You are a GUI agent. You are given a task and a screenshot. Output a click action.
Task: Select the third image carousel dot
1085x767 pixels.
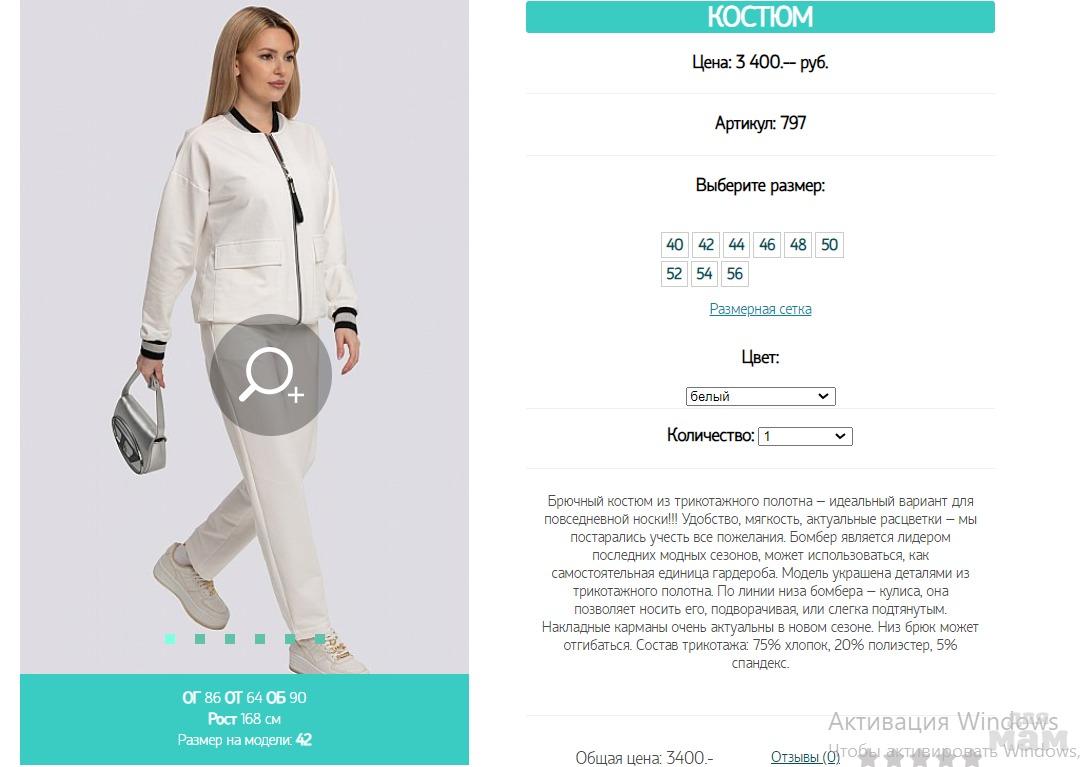(x=230, y=639)
